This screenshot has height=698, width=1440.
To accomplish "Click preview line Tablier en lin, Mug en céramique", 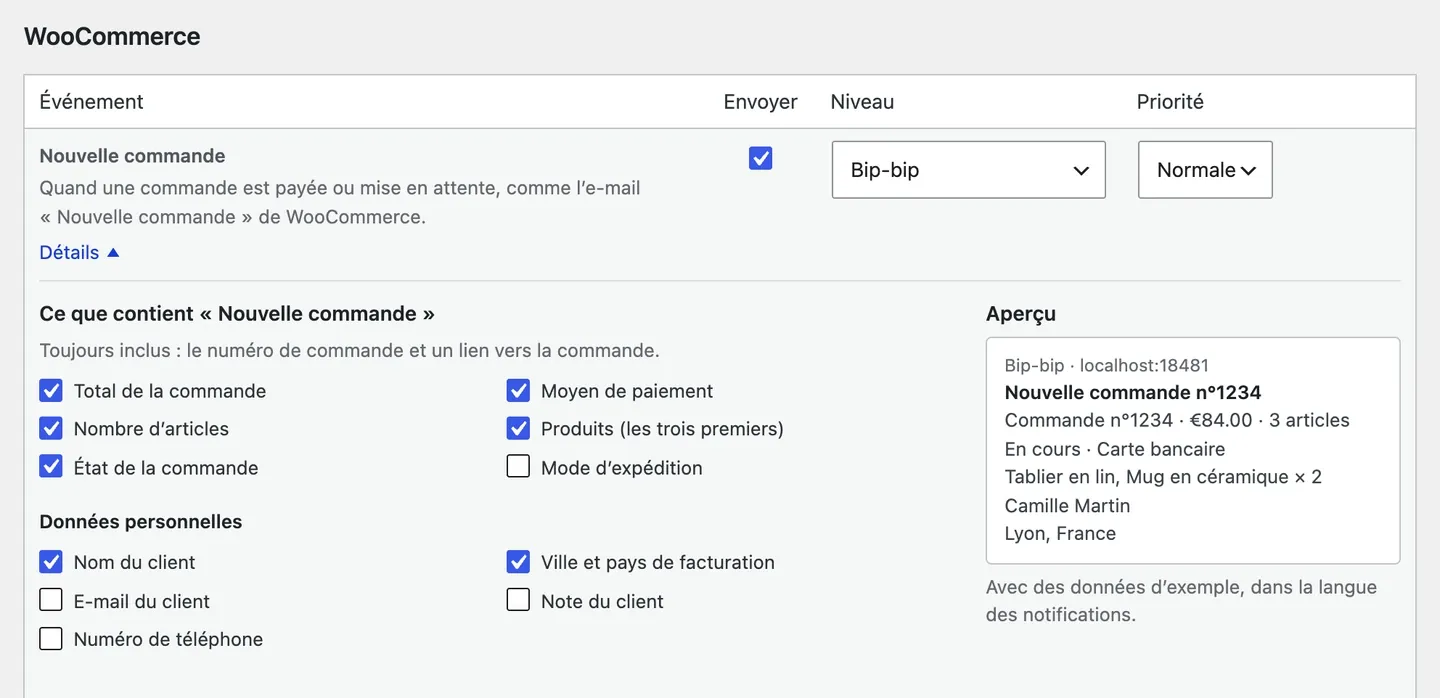I will click(1163, 477).
